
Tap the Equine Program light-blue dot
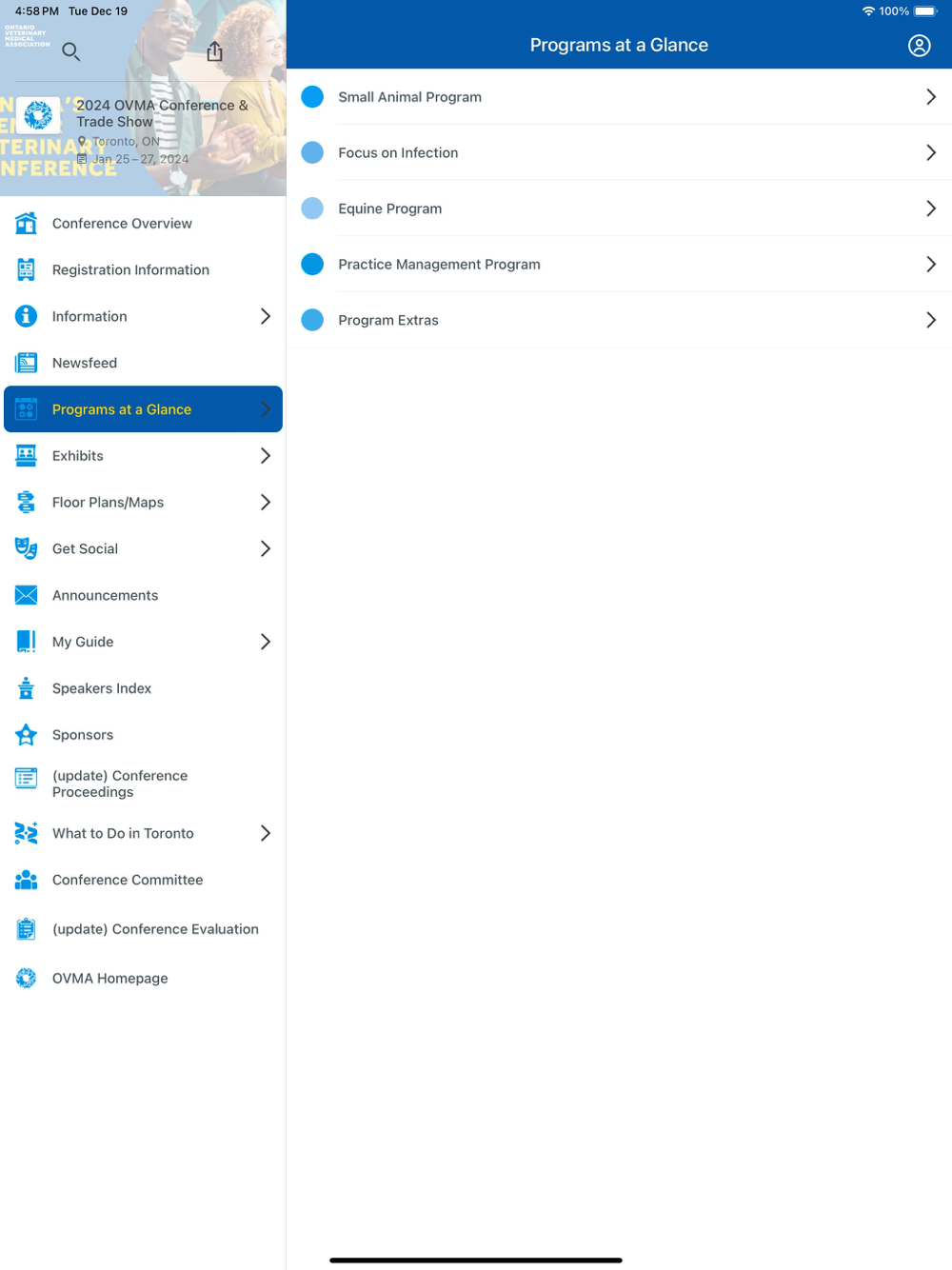[x=312, y=208]
